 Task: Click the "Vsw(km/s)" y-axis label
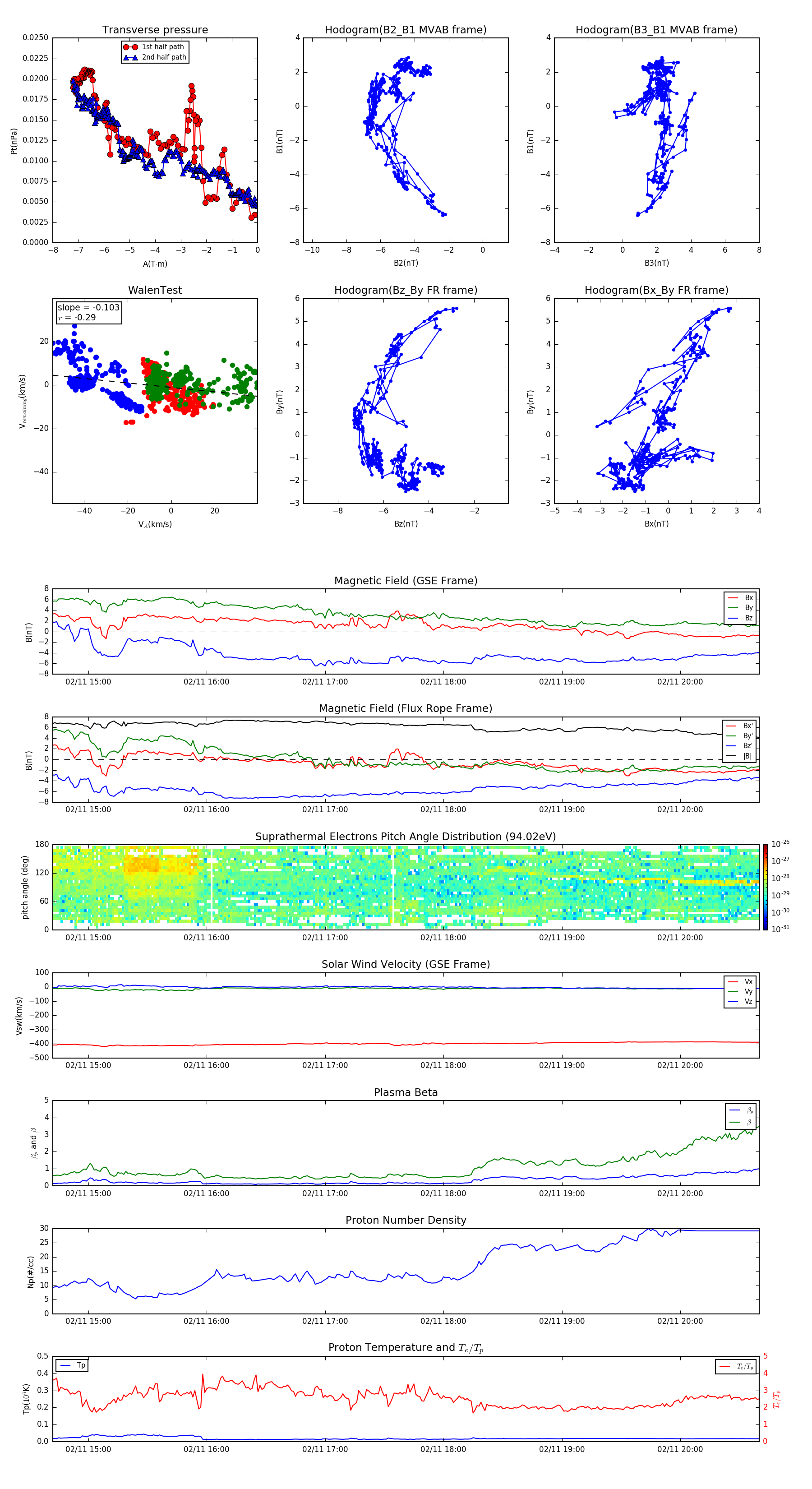pos(18,1016)
